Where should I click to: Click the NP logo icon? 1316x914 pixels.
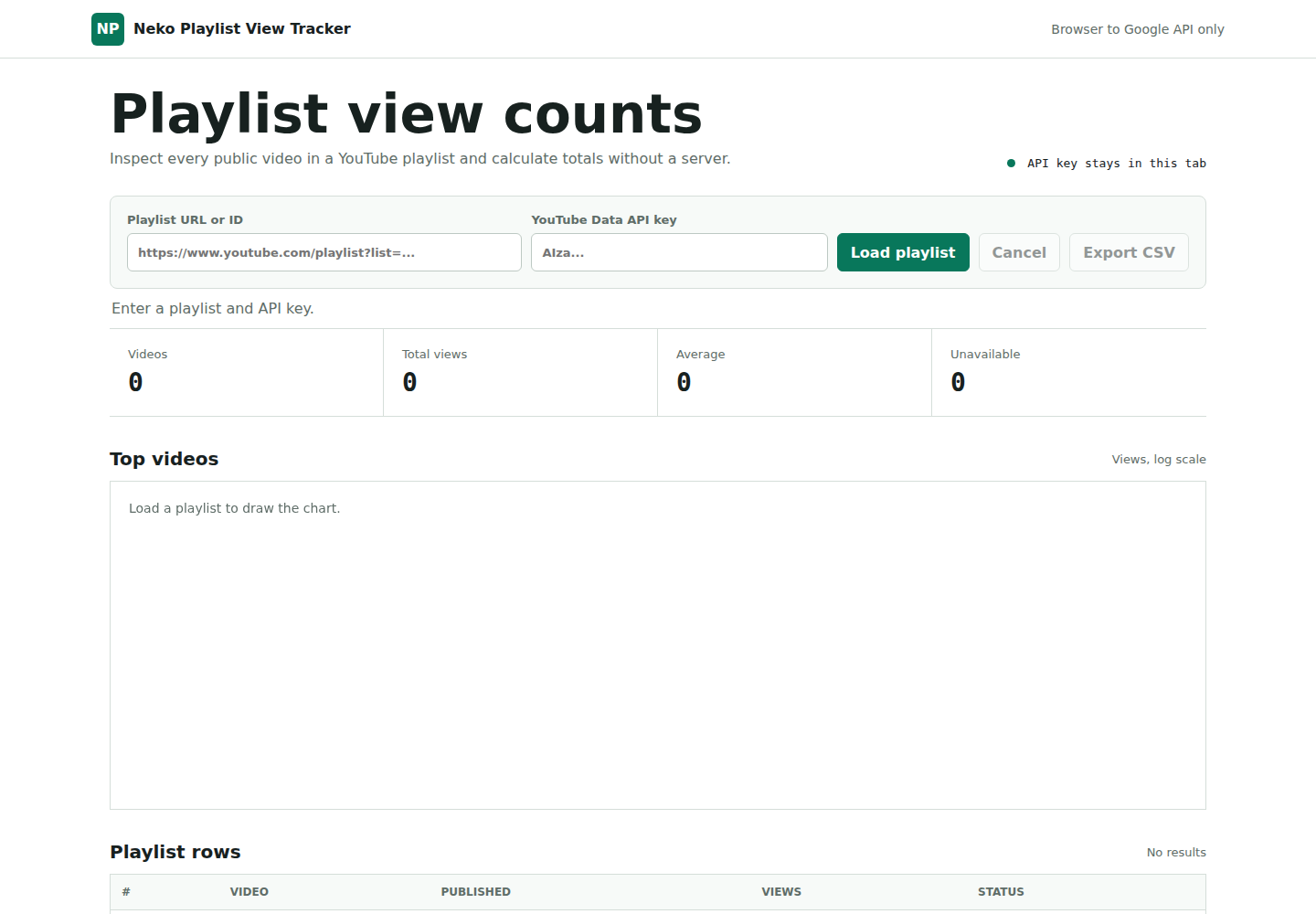tap(108, 29)
